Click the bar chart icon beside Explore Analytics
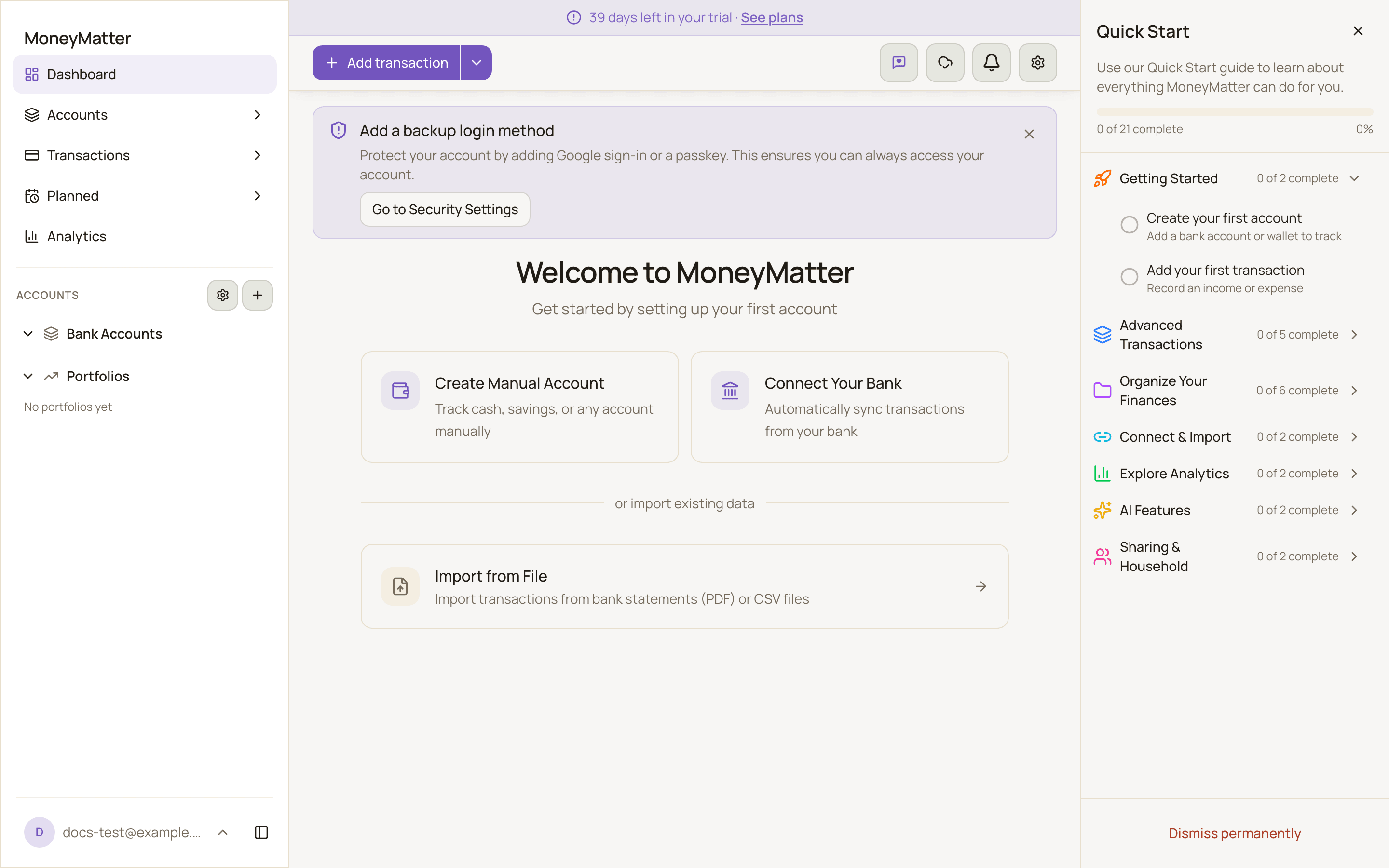1389x868 pixels. [1102, 474]
